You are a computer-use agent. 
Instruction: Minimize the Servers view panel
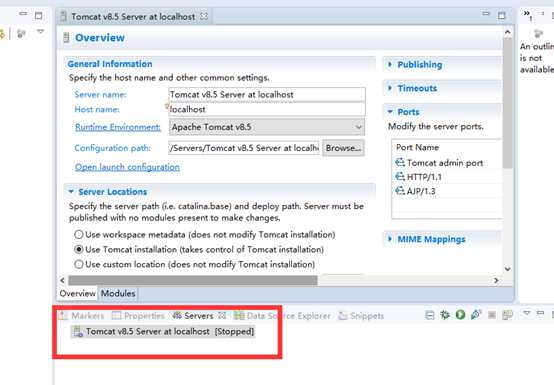point(540,313)
